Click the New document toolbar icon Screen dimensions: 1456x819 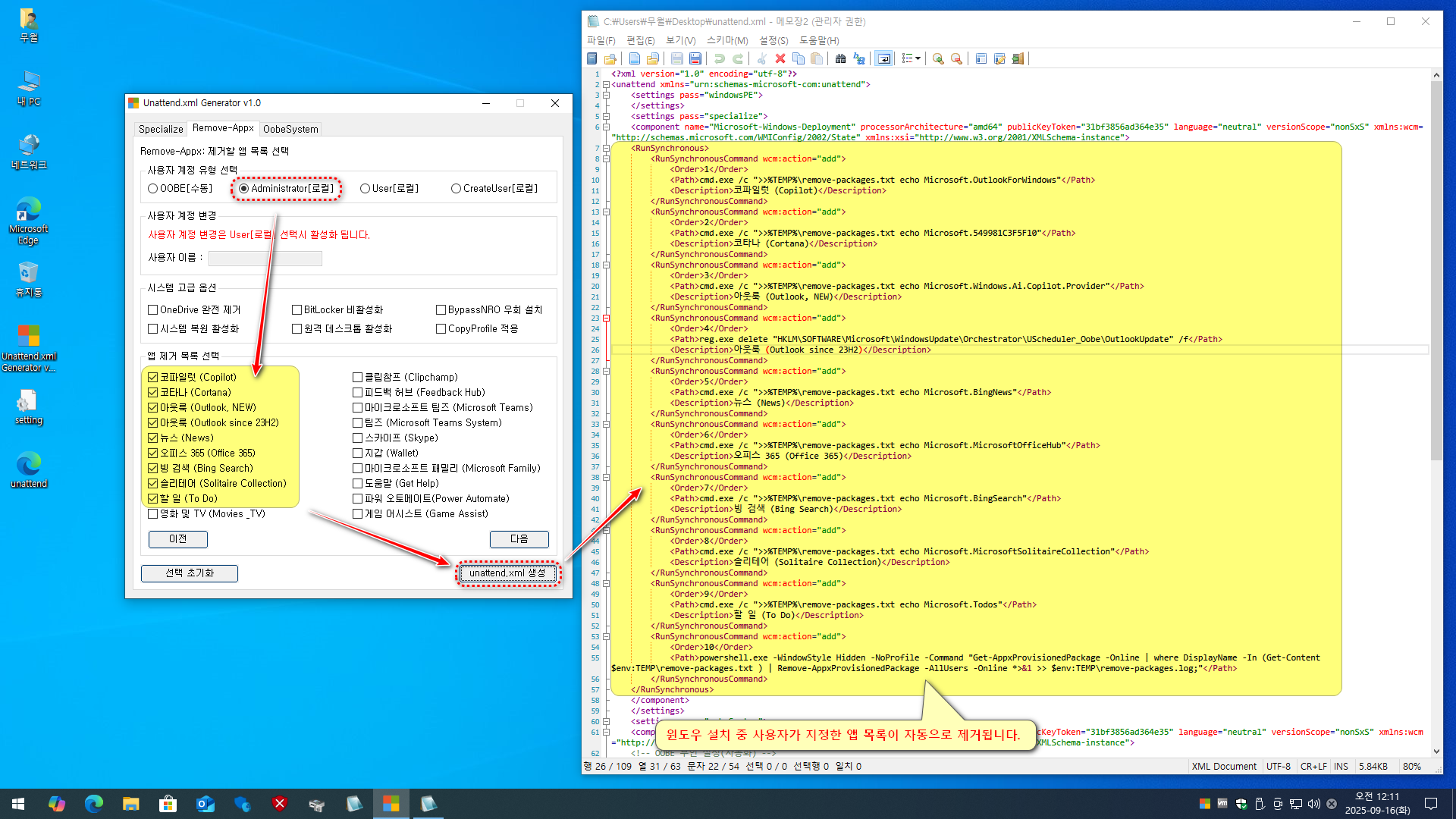635,58
